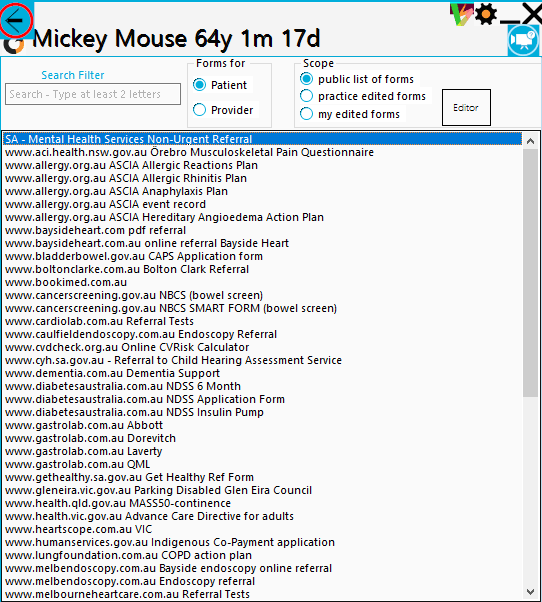Select ASCIA Anaphylaxis Plan form
This screenshot has height=602, width=542.
[116, 191]
